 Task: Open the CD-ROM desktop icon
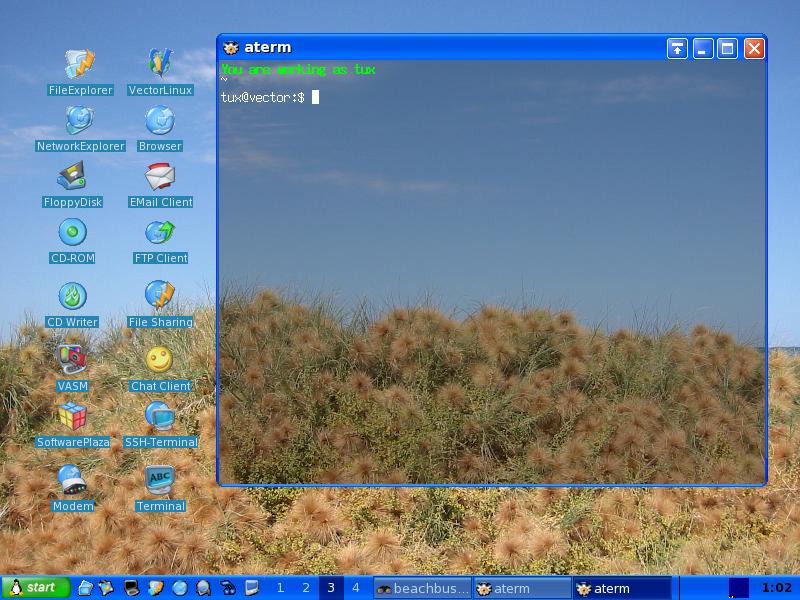pos(72,233)
